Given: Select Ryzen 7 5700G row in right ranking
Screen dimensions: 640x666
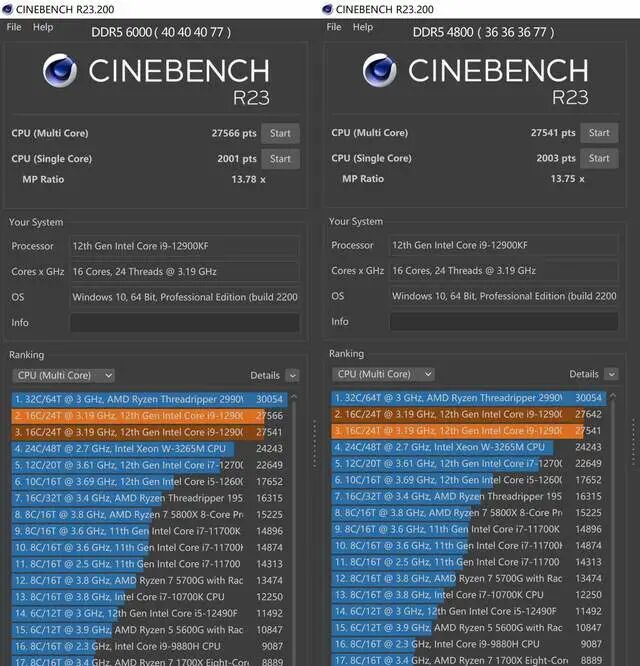Looking at the screenshot, I should click(x=469, y=579).
